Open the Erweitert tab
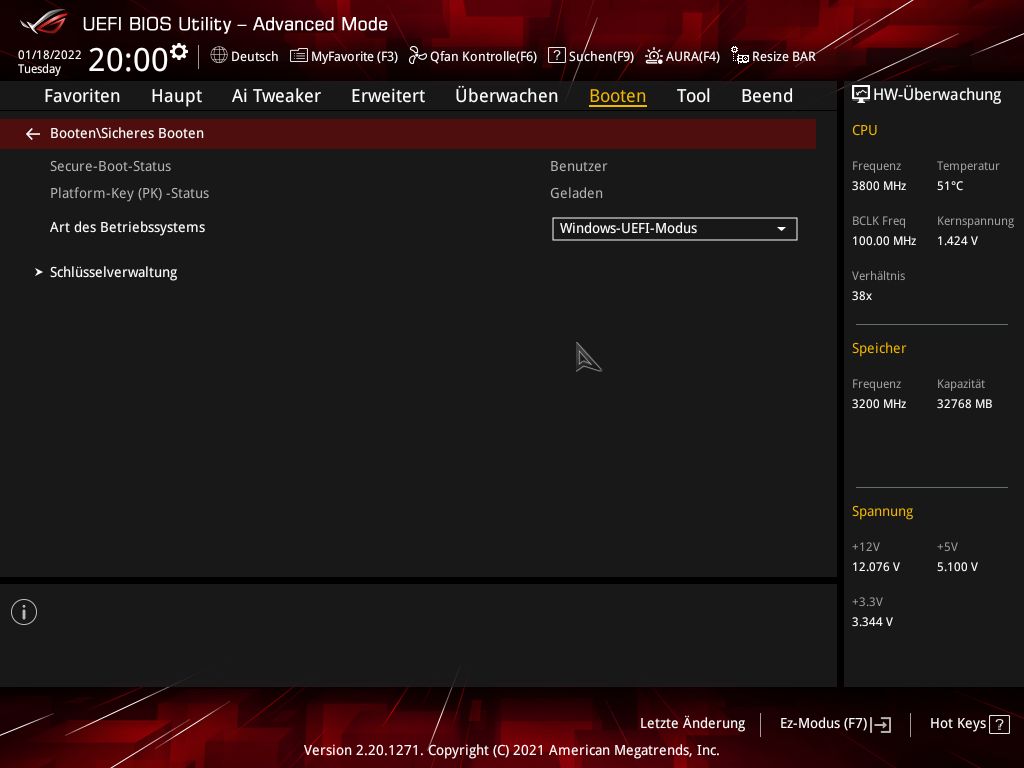Image resolution: width=1024 pixels, height=768 pixels. [x=388, y=96]
